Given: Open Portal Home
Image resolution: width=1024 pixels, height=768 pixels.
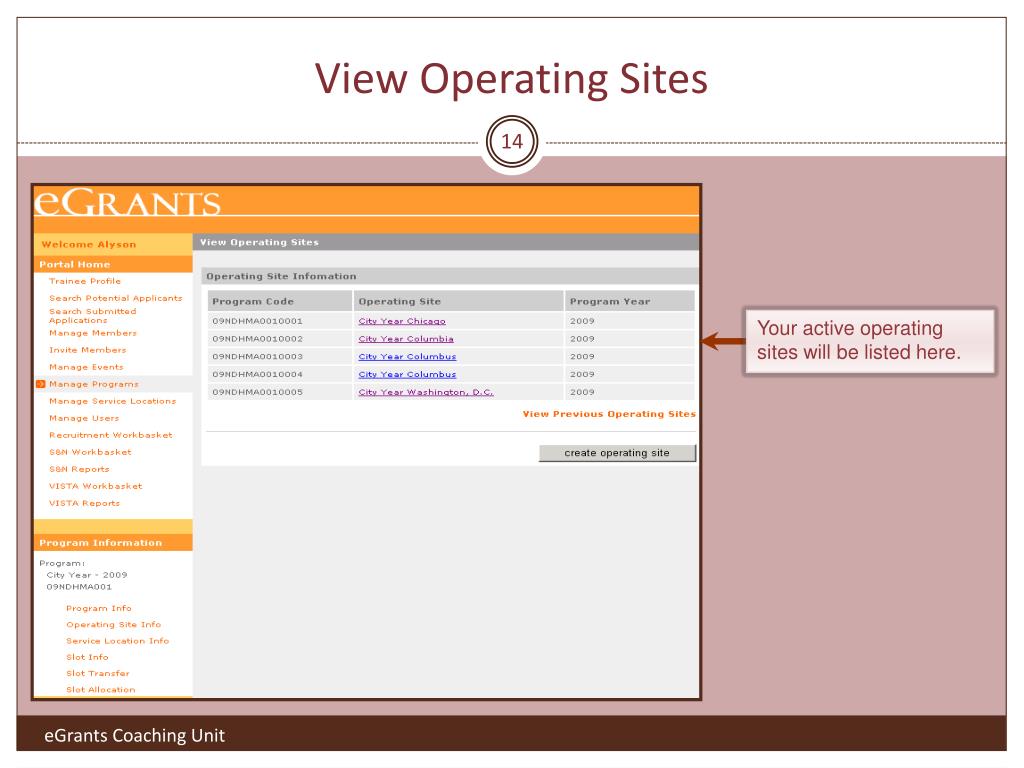Looking at the screenshot, I should pos(74,264).
